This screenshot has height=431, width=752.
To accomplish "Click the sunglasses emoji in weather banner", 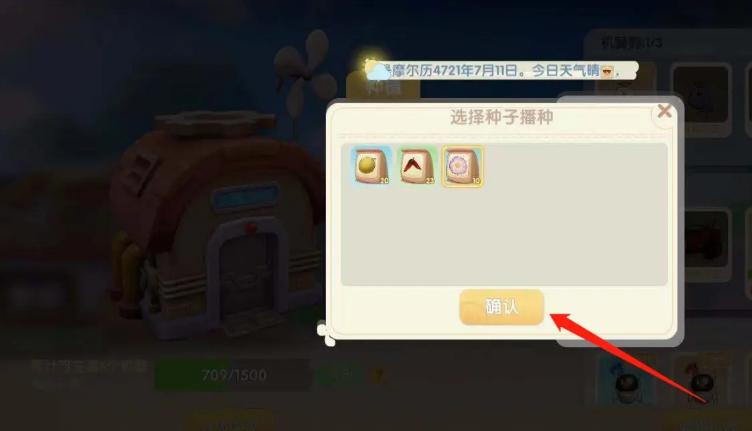I will [x=607, y=72].
